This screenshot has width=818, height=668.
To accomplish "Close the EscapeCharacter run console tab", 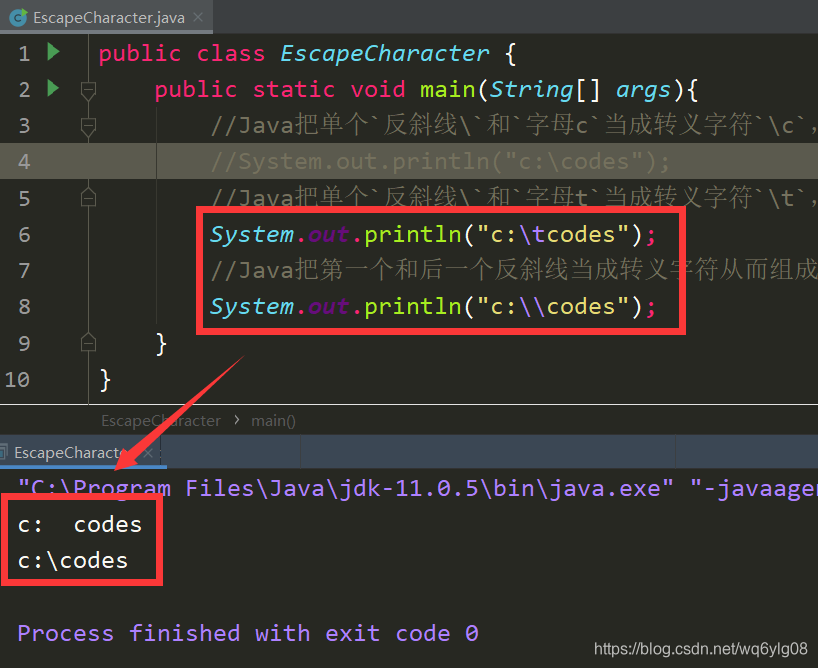I will pos(148,452).
